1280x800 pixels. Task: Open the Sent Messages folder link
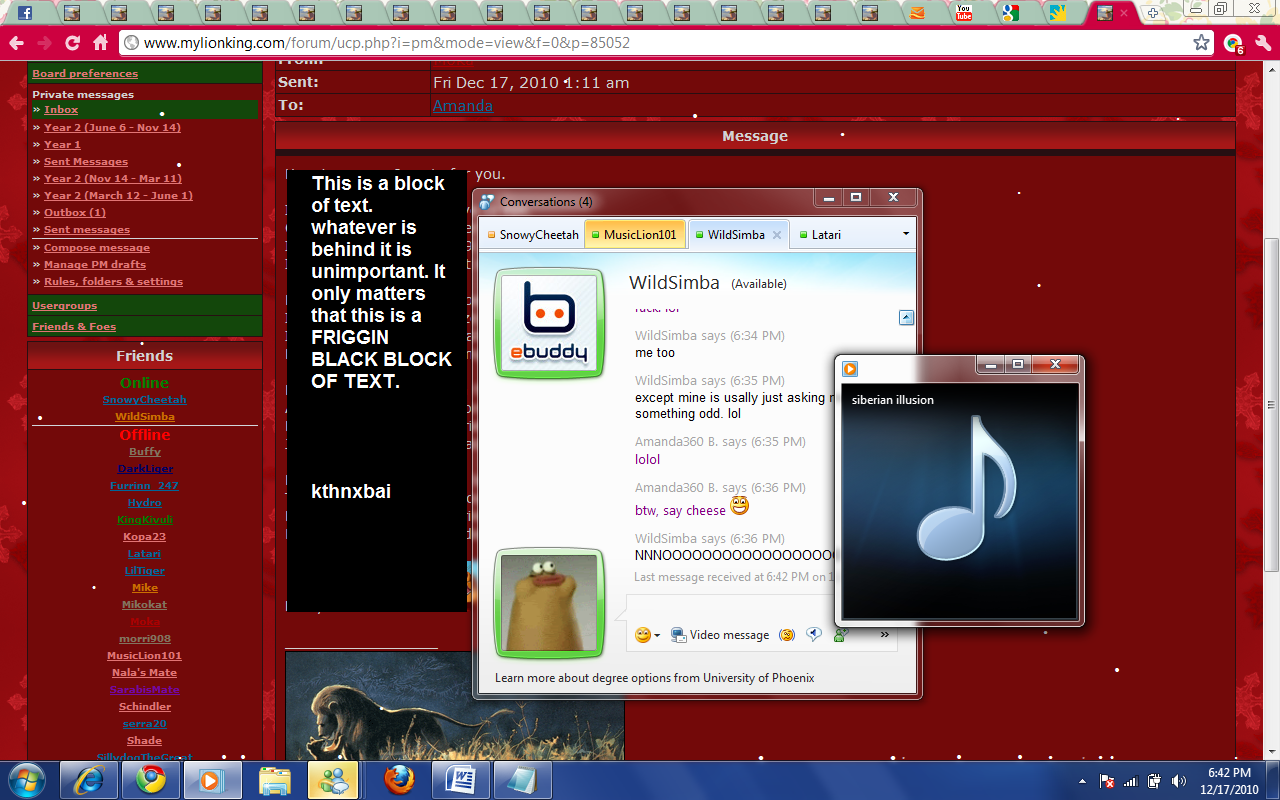(x=86, y=161)
